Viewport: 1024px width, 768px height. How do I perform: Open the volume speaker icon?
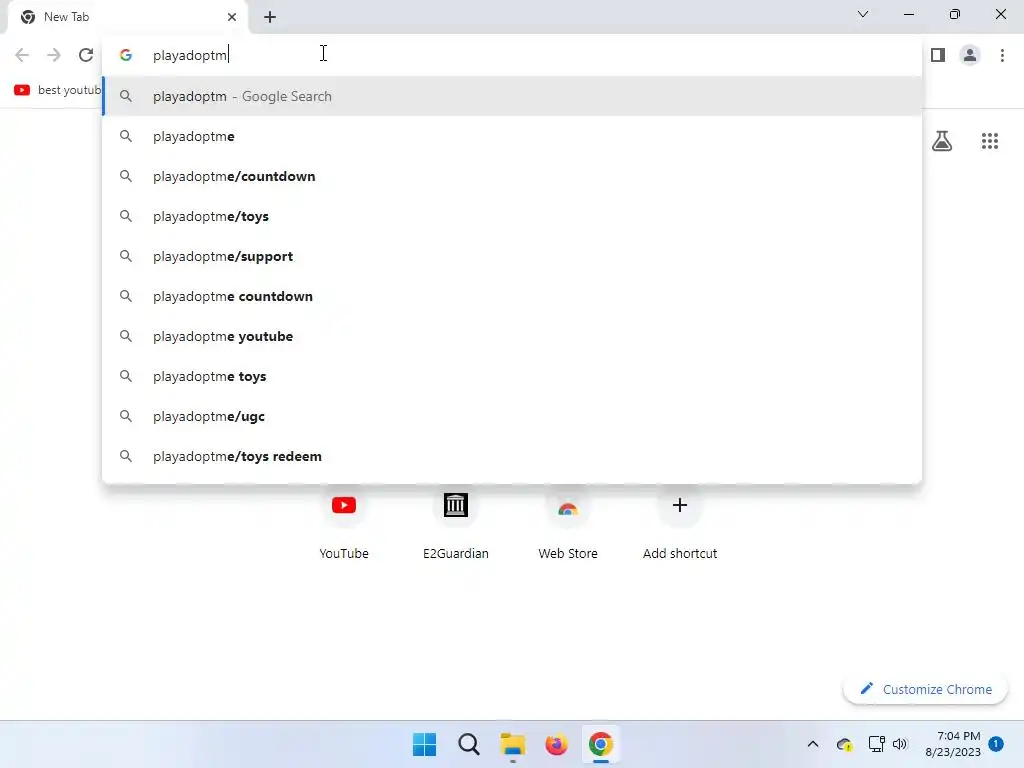pyautogui.click(x=900, y=744)
